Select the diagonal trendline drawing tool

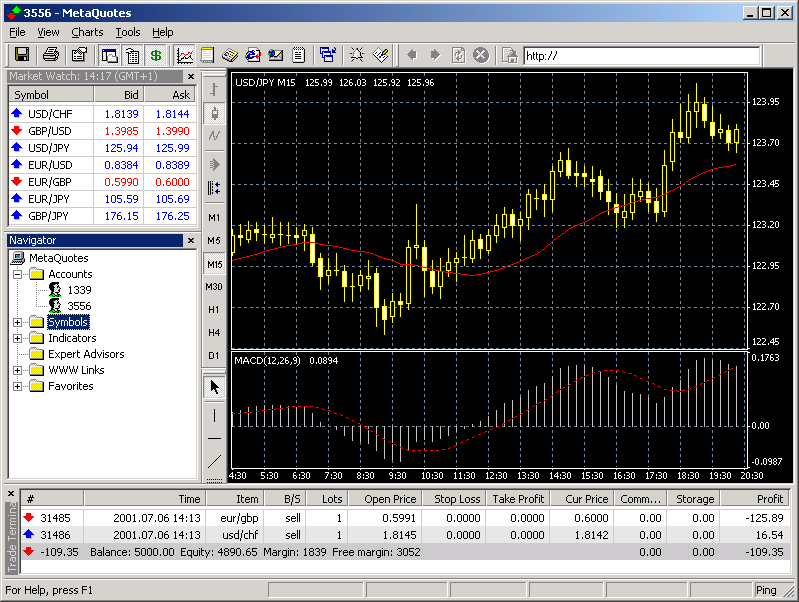(x=214, y=462)
